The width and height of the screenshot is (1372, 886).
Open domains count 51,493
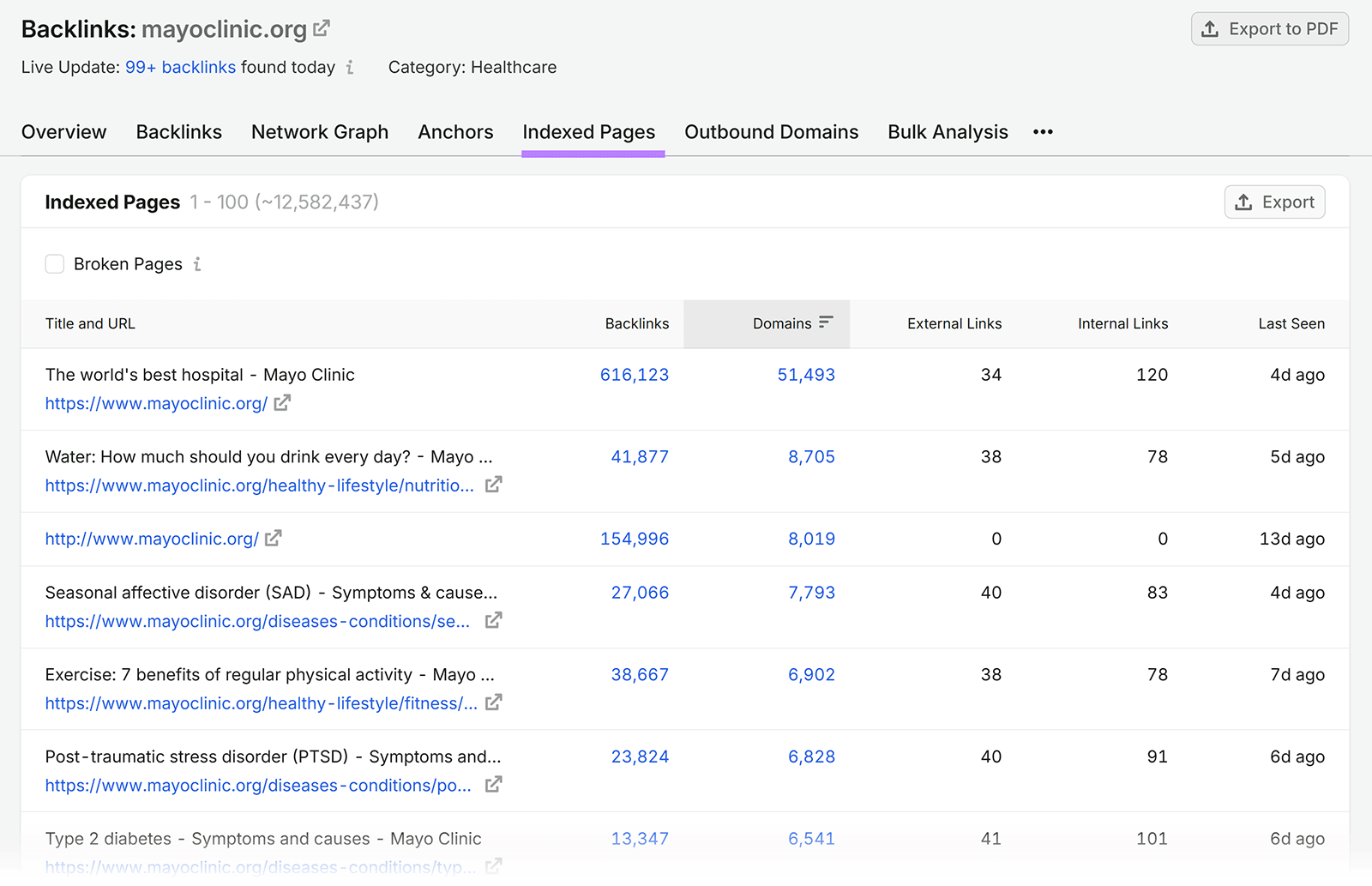(806, 375)
